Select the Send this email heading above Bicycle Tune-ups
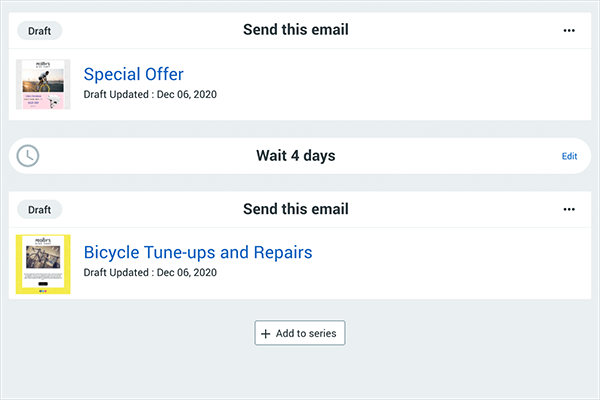Screen dimensions: 600x400 (295, 210)
